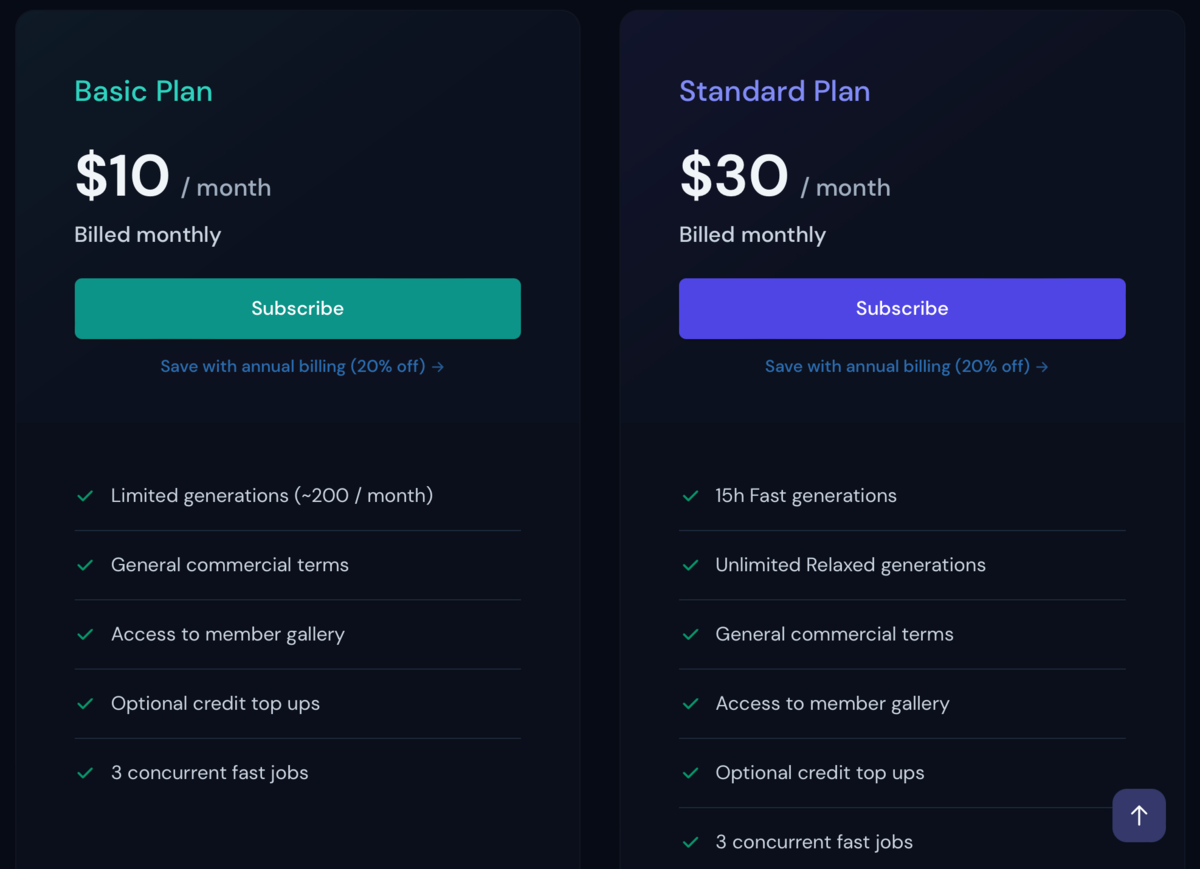Click checkmark icon beside 15h Fast generations

tap(690, 496)
